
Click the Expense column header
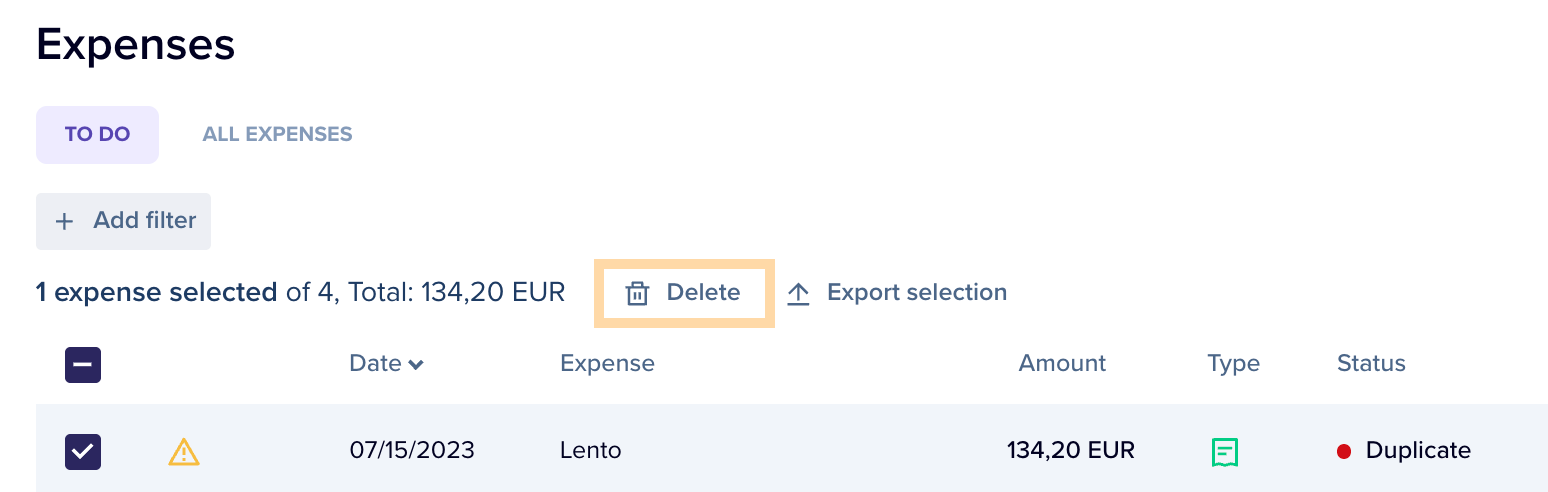tap(607, 364)
